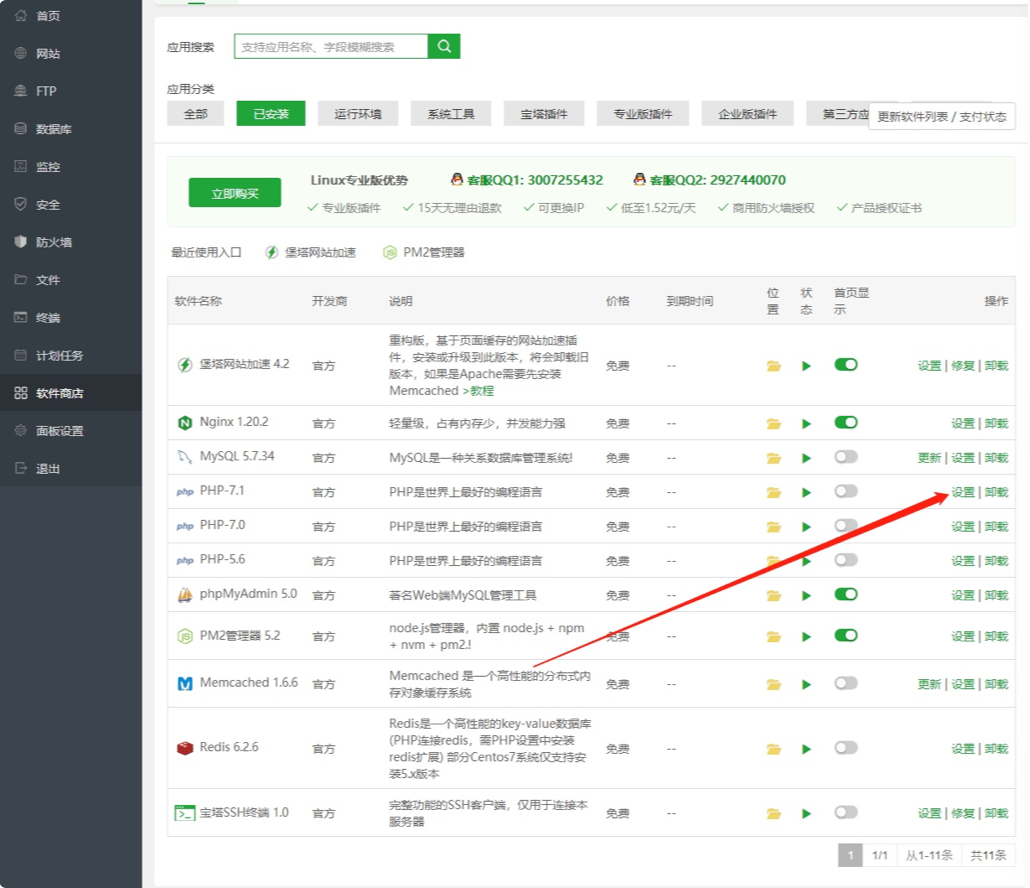
Task: Click 修复 link for 宝塔SSH终端 1.0
Action: coord(963,813)
